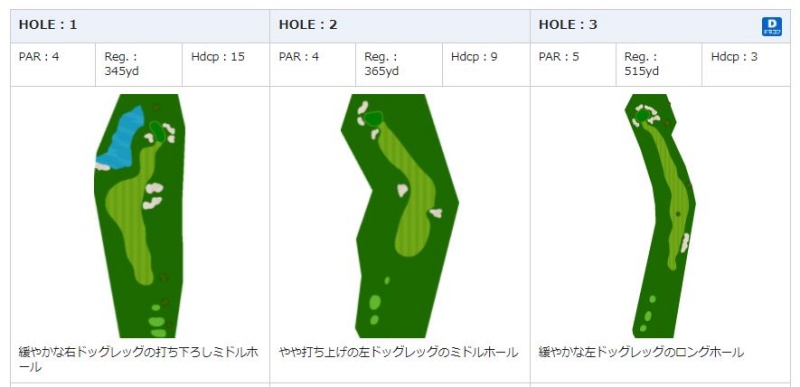The image size is (800, 387).
Task: Click the Hdcp : 9 cell
Action: pyautogui.click(x=486, y=64)
